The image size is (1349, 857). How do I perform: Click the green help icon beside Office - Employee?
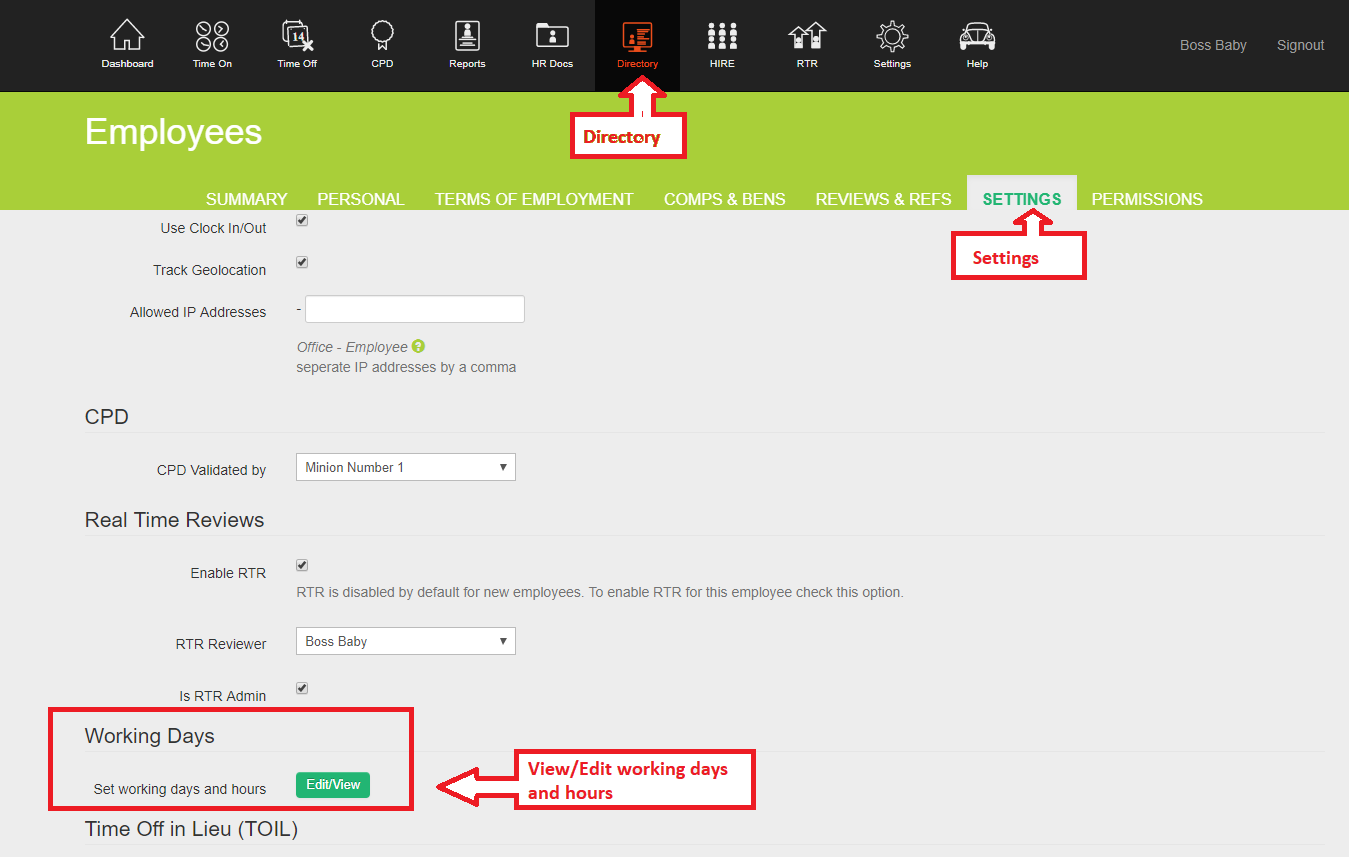pos(418,346)
